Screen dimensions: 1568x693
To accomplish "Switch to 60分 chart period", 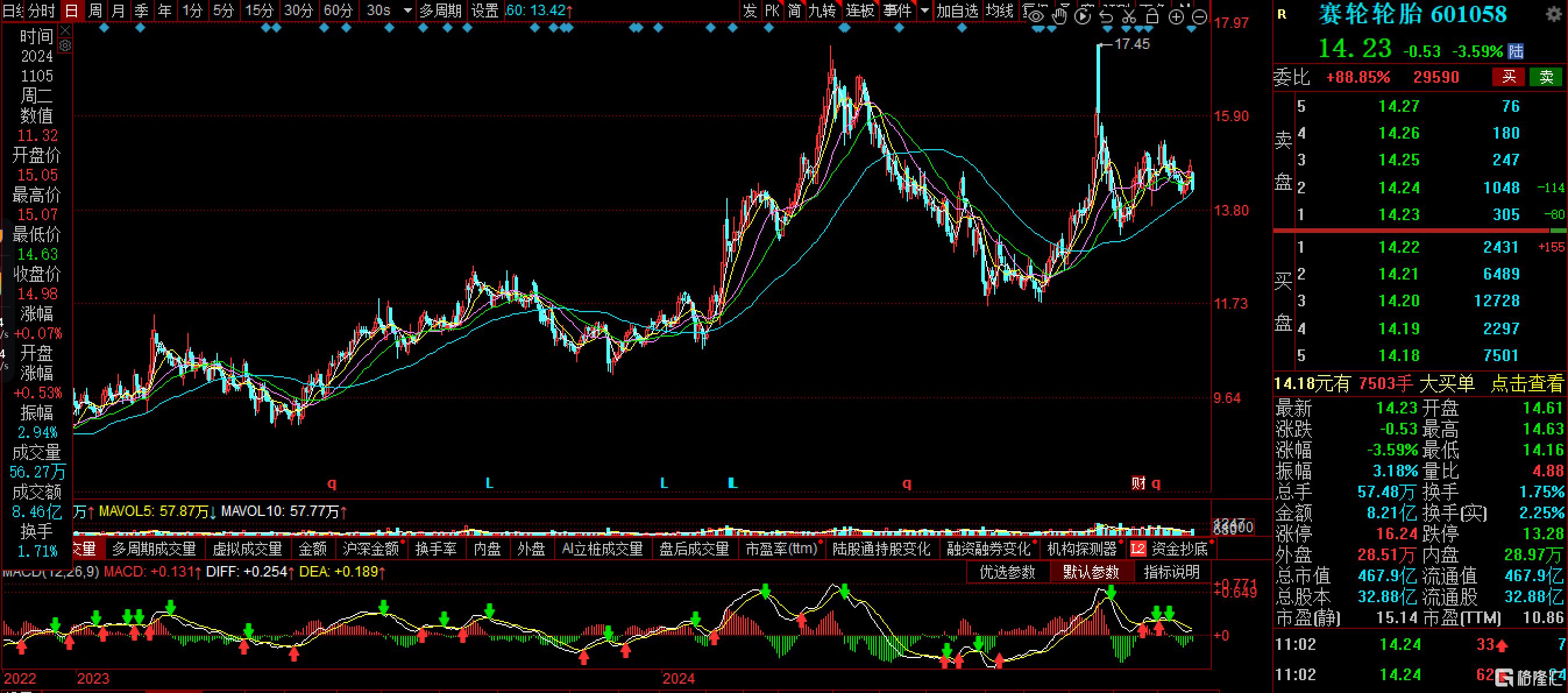I will pyautogui.click(x=338, y=10).
